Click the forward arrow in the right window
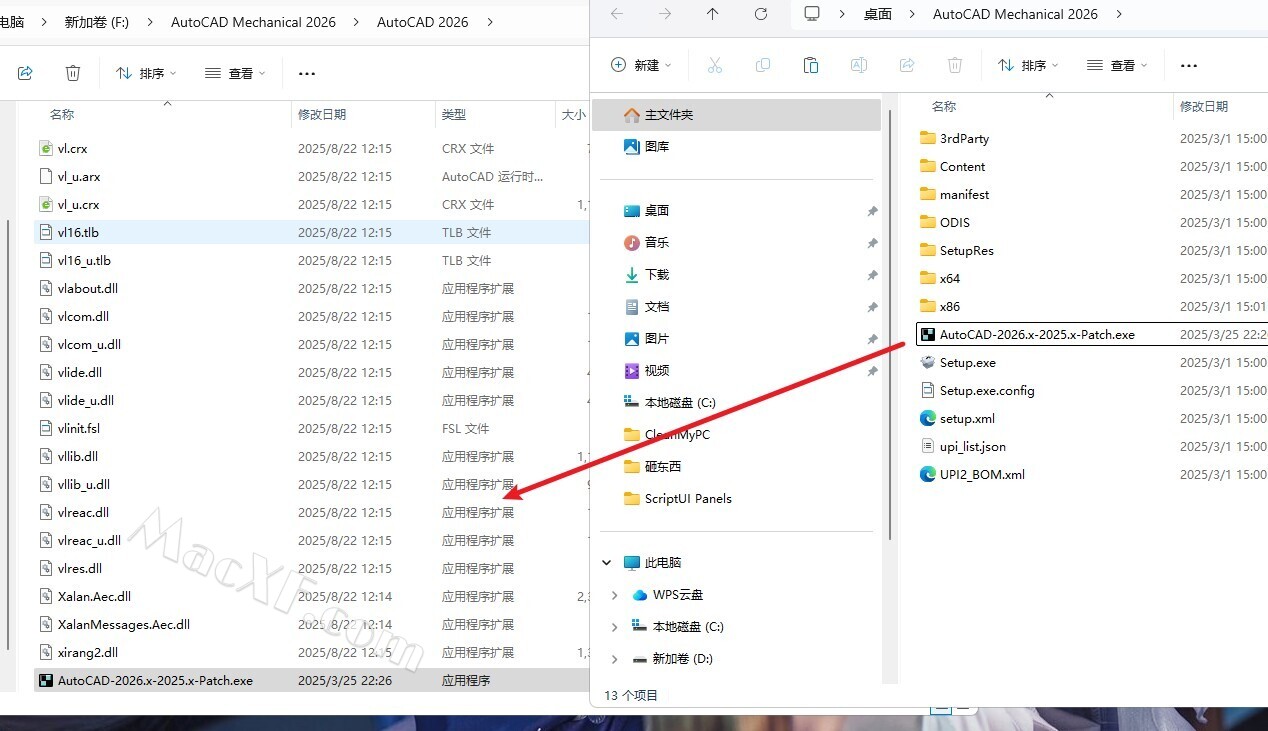This screenshot has width=1268, height=731. click(x=665, y=14)
